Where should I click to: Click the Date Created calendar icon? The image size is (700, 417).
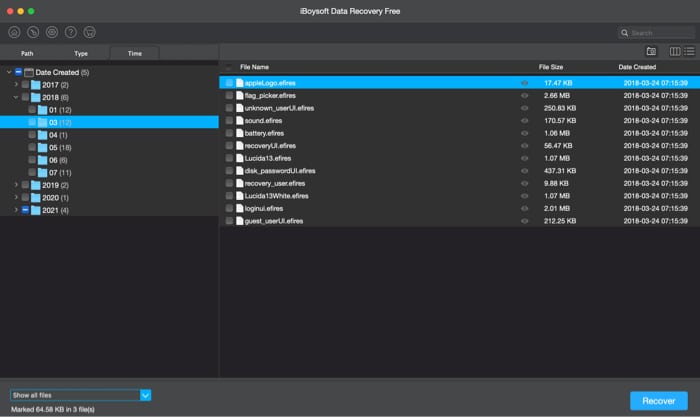tap(29, 72)
